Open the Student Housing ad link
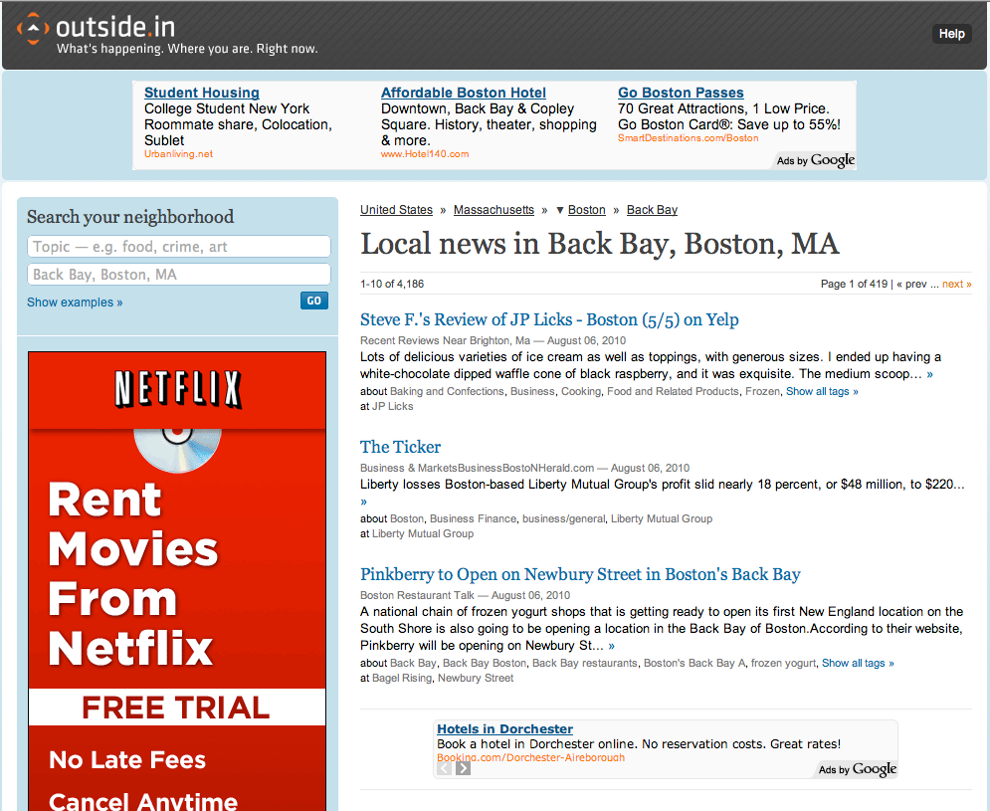Image resolution: width=990 pixels, height=811 pixels. click(201, 93)
